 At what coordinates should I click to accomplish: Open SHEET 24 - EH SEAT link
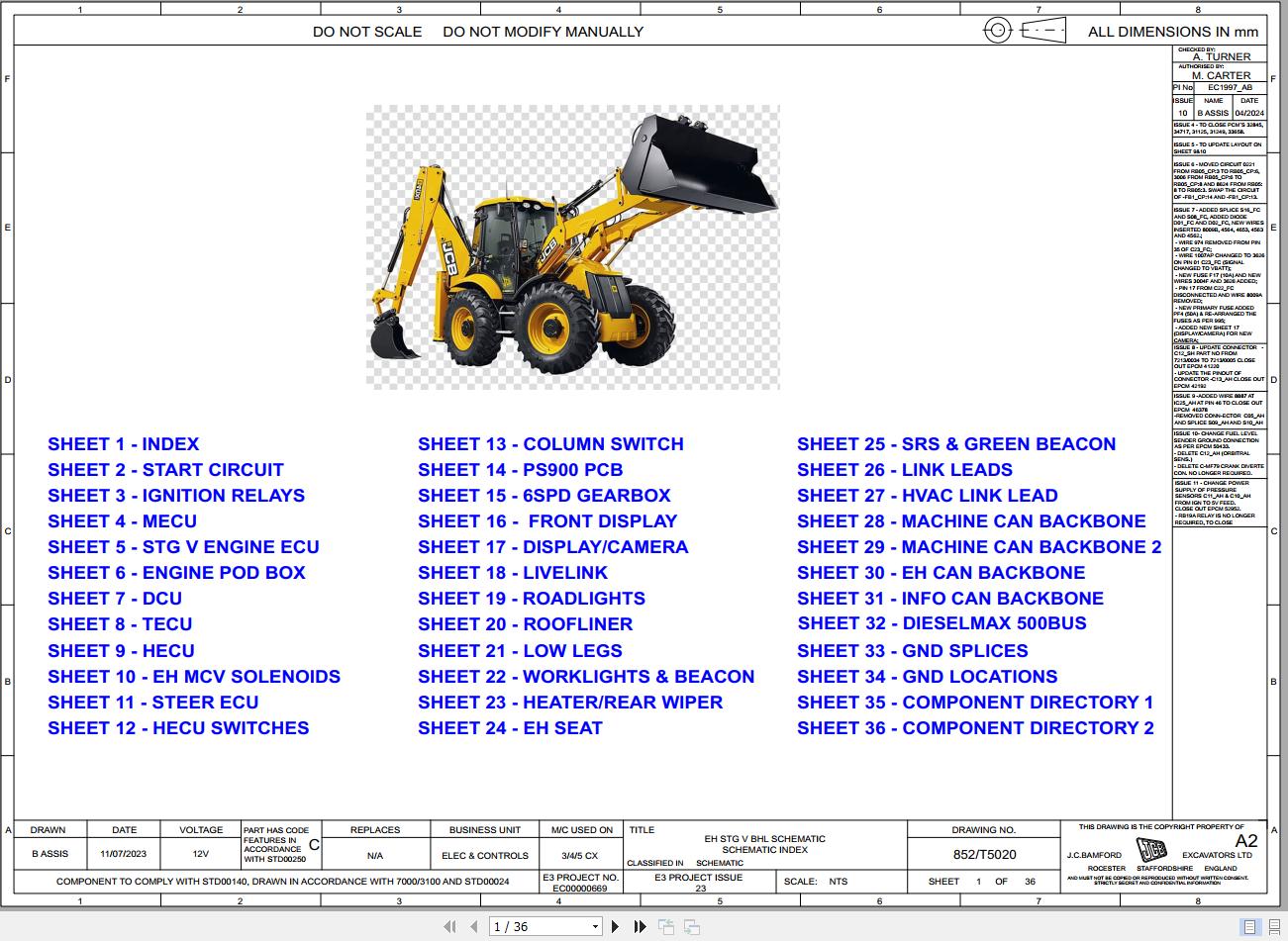[510, 728]
